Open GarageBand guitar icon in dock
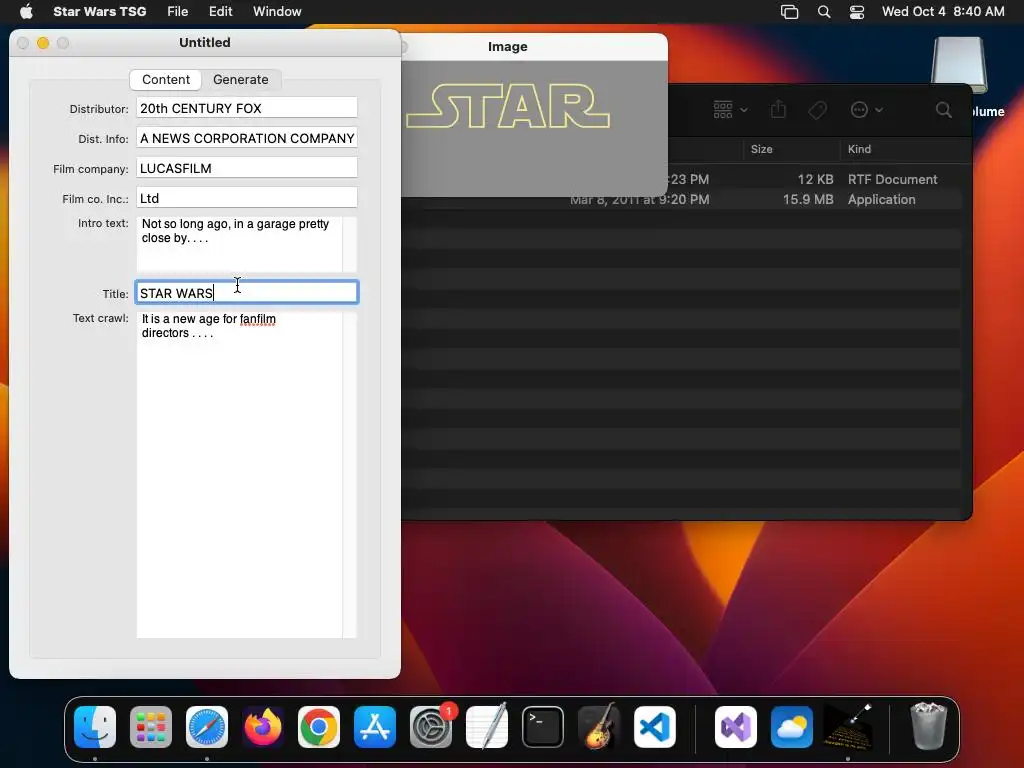 pos(599,727)
